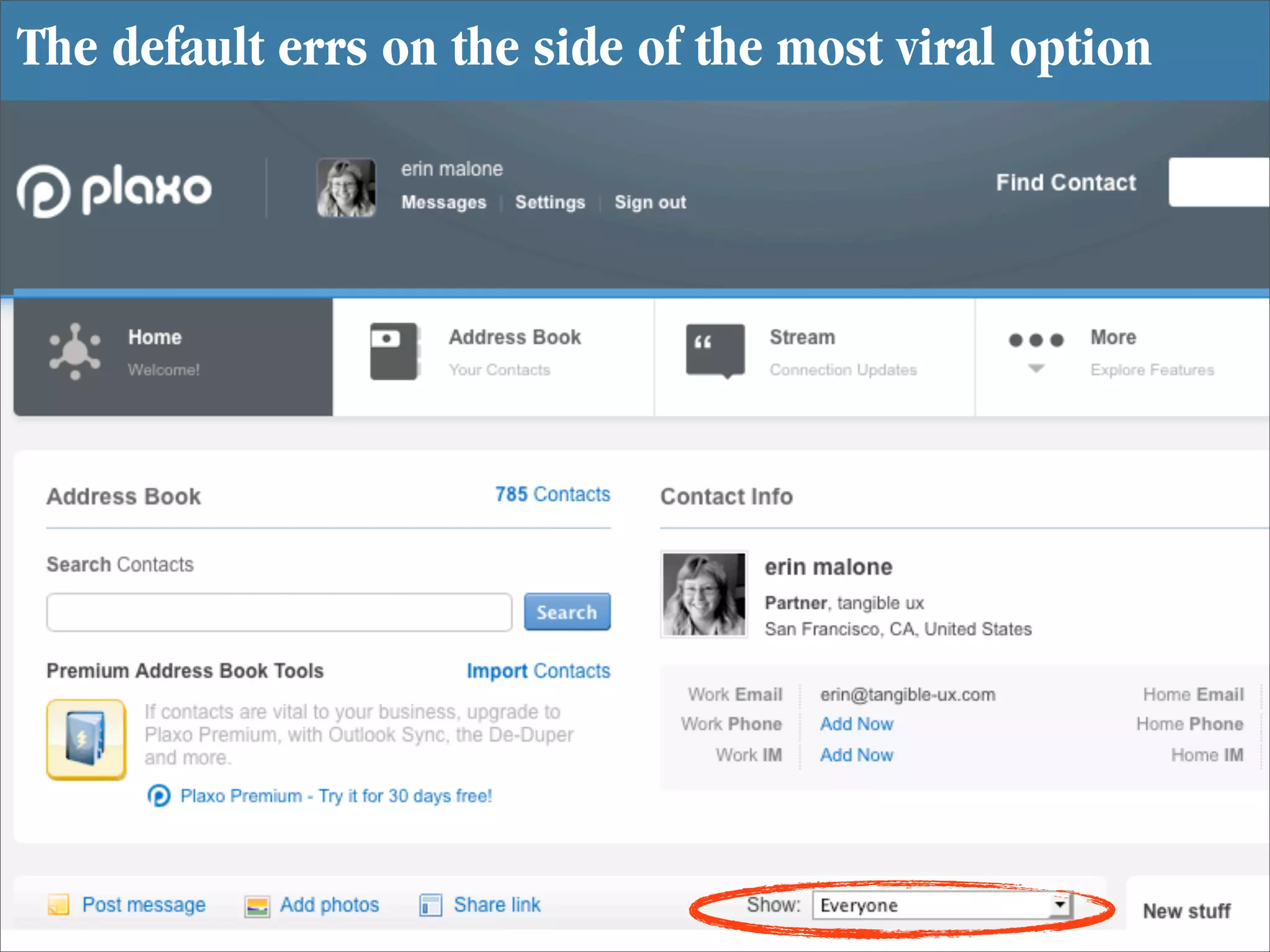Viewport: 1270px width, 952px height.
Task: Click the Address Book notebook icon
Action: click(395, 351)
